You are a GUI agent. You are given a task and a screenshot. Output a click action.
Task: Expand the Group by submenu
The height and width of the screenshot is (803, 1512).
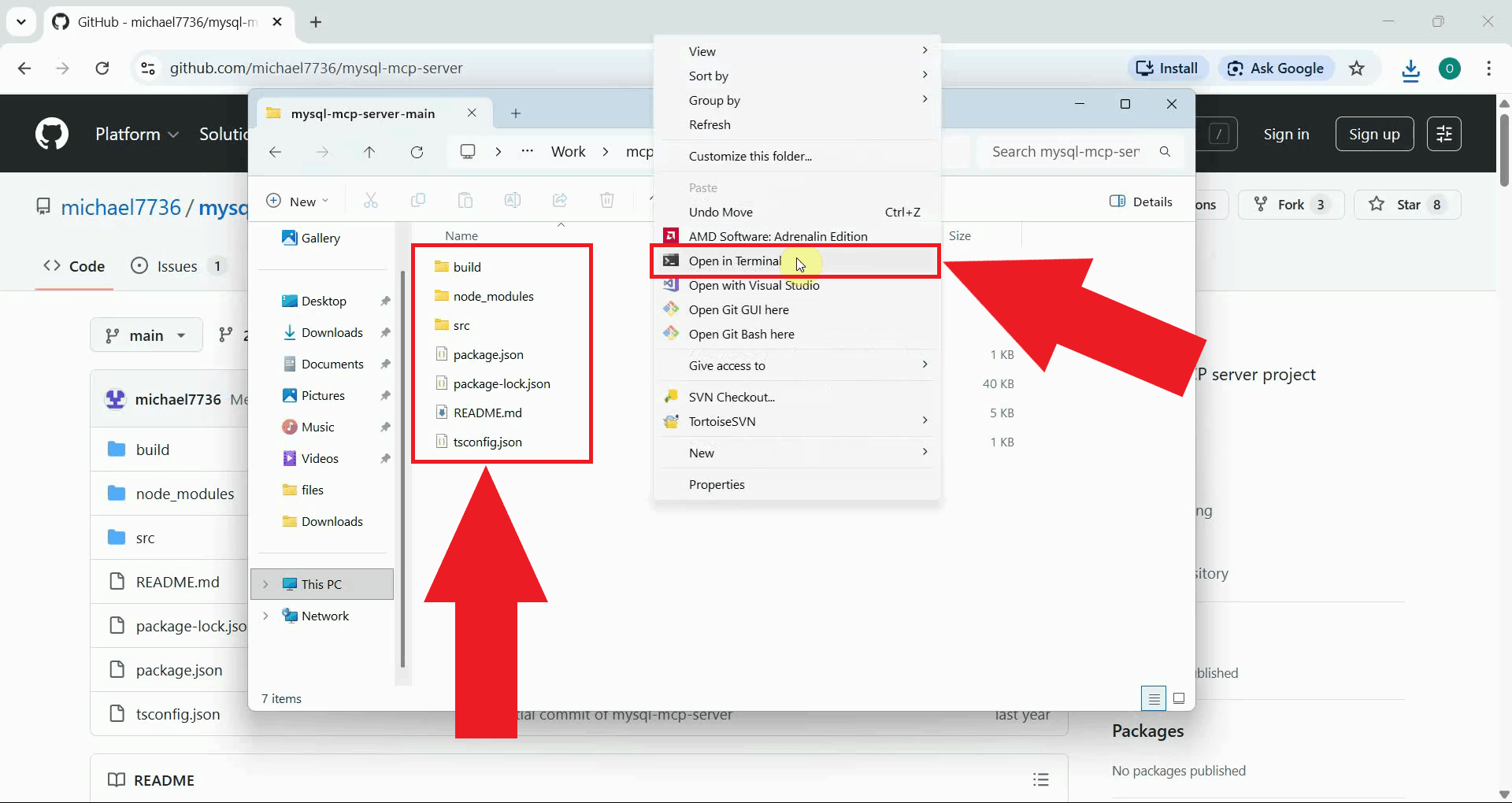(796, 100)
